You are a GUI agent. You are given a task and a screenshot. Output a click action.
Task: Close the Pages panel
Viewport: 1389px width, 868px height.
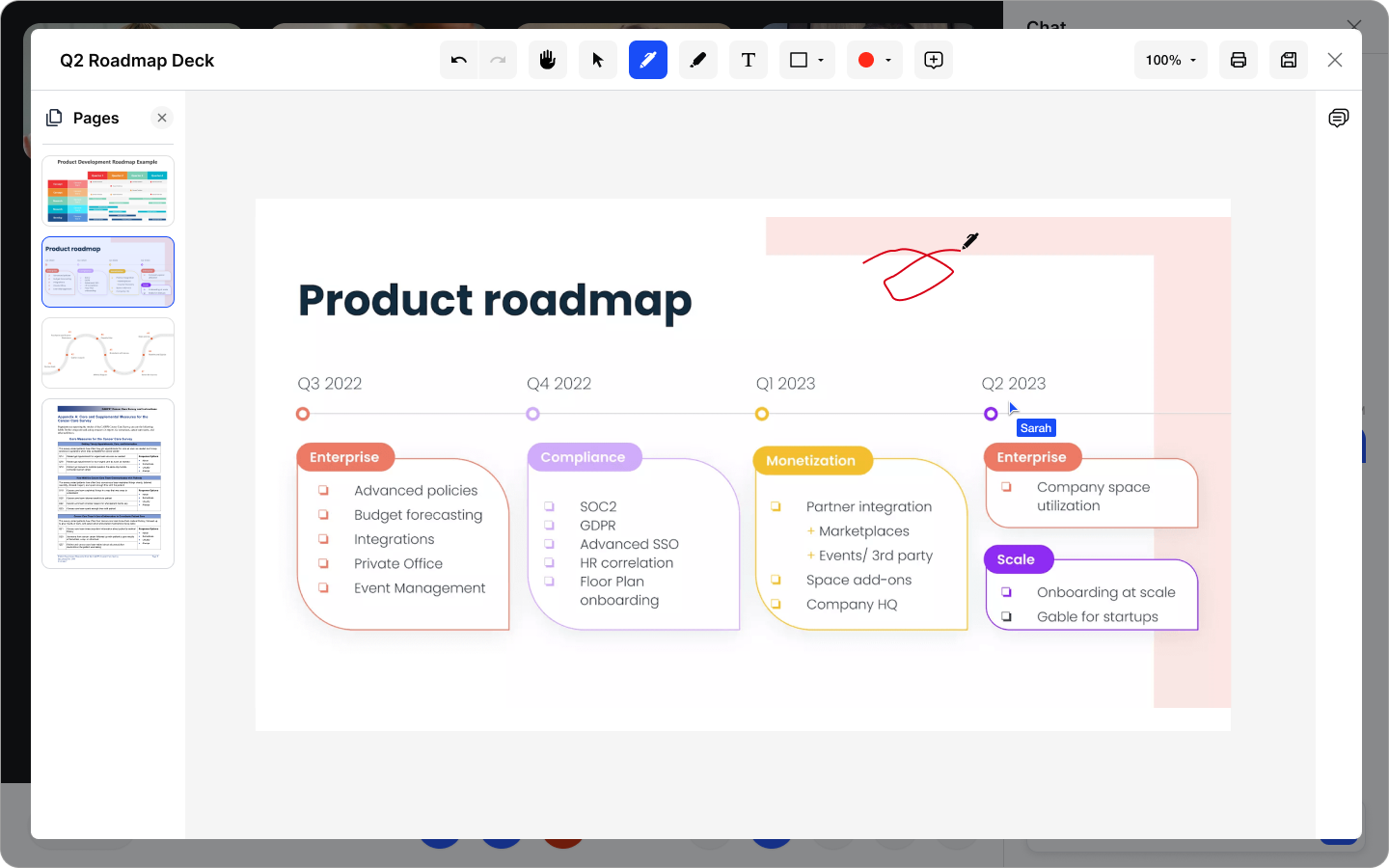[162, 118]
